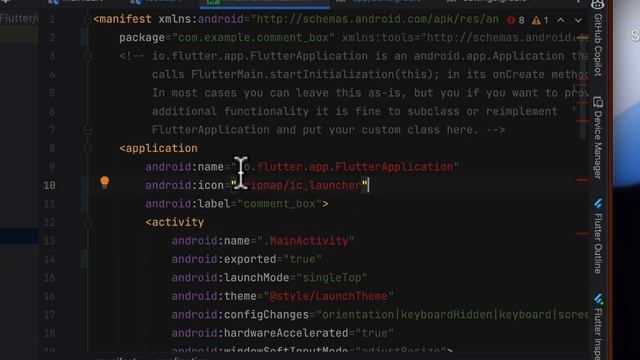
Task: Click the label value "comment_box" on line 11
Action: [280, 204]
